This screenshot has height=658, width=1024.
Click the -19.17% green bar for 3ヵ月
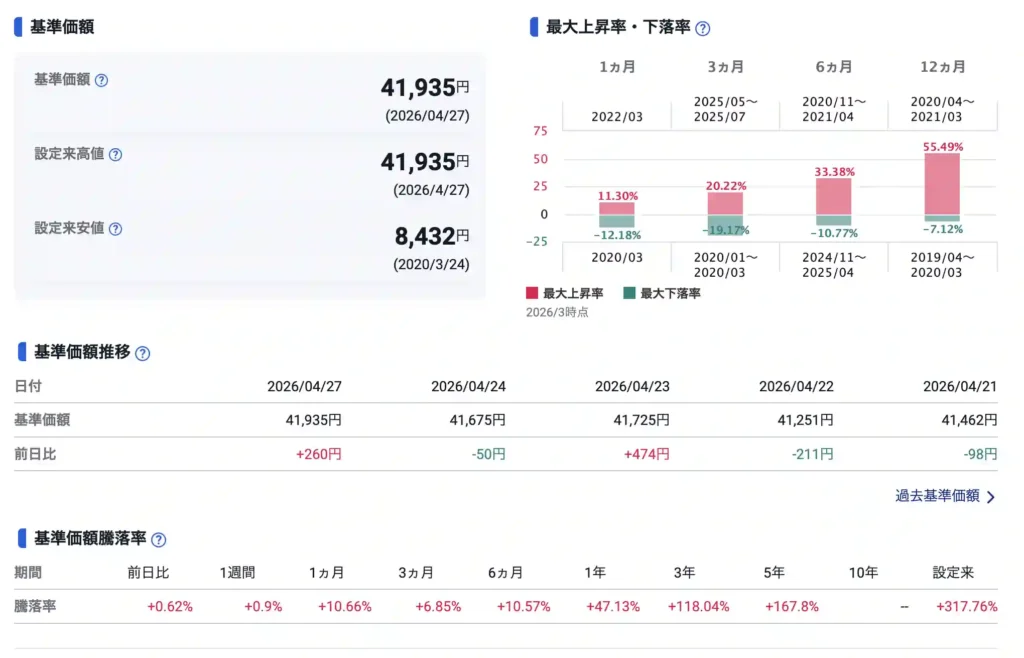tap(725, 225)
